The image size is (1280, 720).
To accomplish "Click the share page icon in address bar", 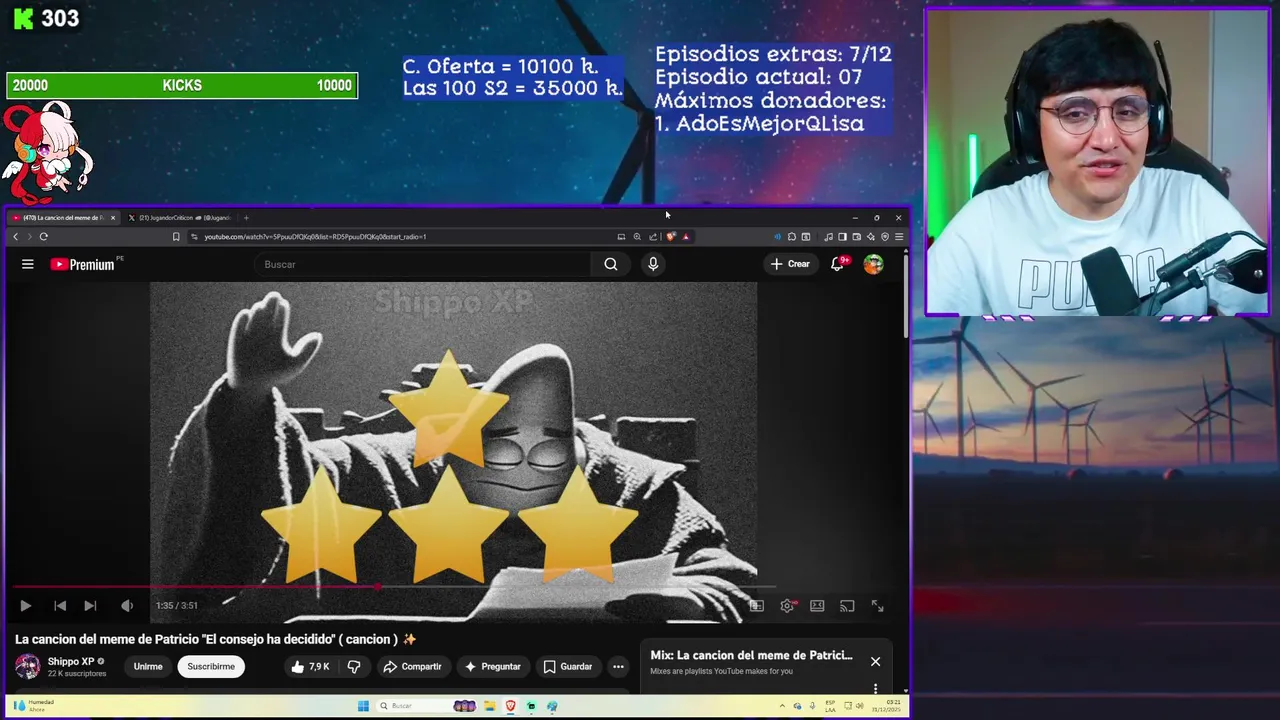I will (653, 237).
